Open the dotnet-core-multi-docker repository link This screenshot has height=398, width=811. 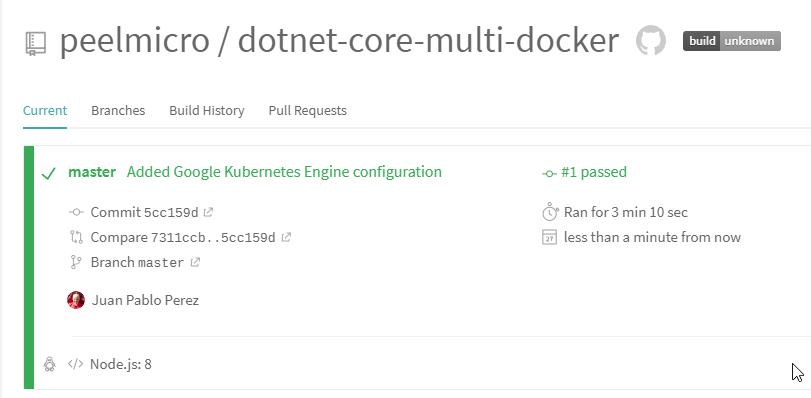click(428, 40)
